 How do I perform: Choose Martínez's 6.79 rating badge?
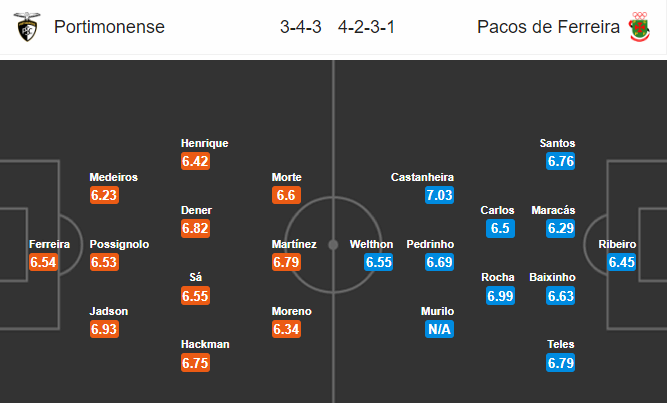pos(286,262)
